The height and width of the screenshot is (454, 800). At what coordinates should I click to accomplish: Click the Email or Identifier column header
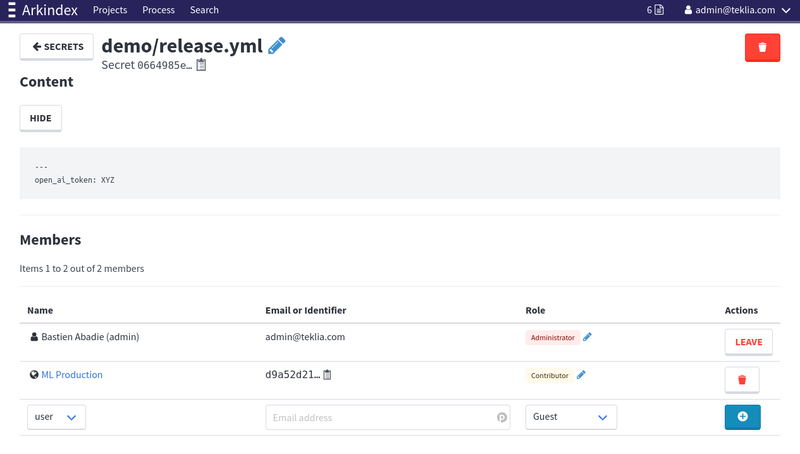306,310
